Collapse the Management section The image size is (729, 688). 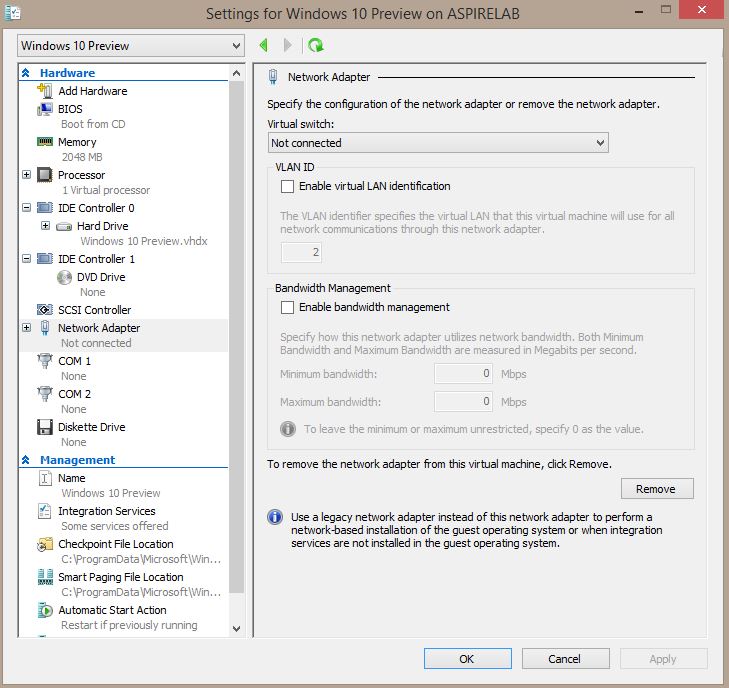click(x=26, y=460)
